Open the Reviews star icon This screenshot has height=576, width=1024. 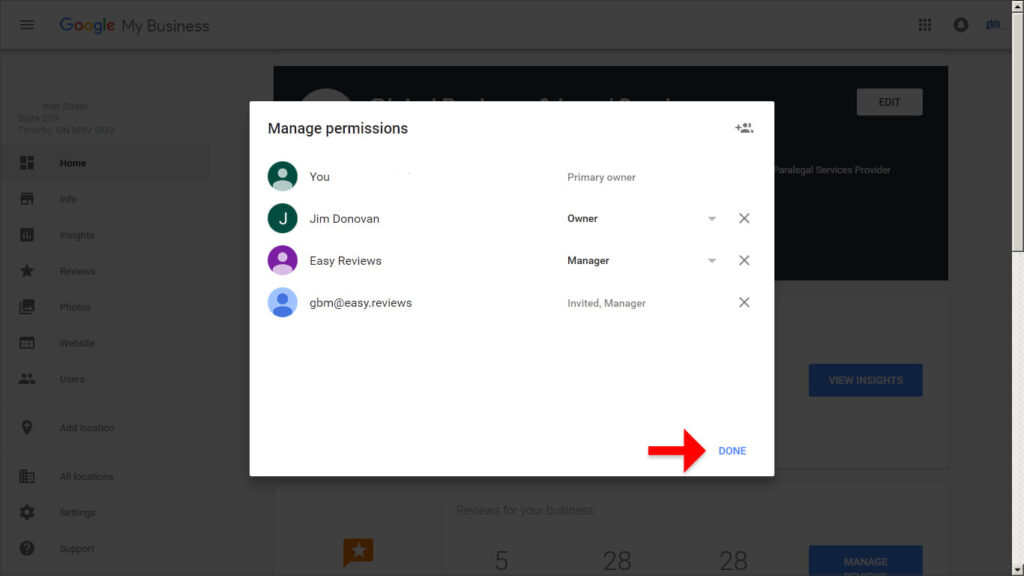[x=27, y=270]
